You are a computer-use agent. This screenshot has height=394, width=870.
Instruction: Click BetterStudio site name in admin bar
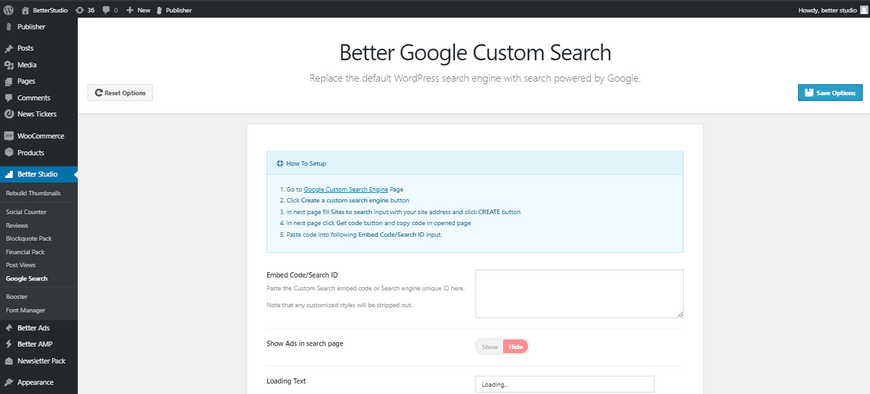point(49,10)
